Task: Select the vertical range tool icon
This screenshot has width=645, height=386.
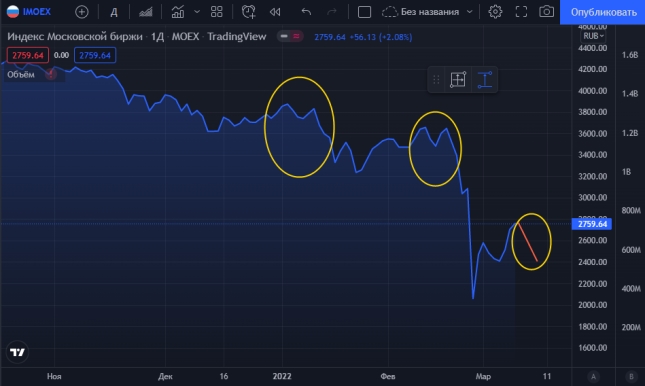Action: [x=485, y=79]
